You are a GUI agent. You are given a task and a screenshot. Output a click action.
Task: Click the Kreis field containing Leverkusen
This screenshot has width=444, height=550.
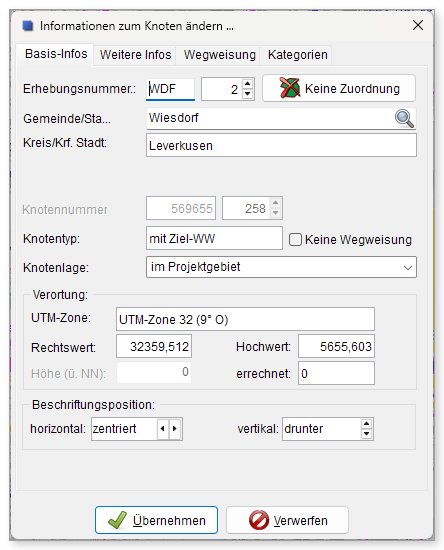[x=281, y=145]
